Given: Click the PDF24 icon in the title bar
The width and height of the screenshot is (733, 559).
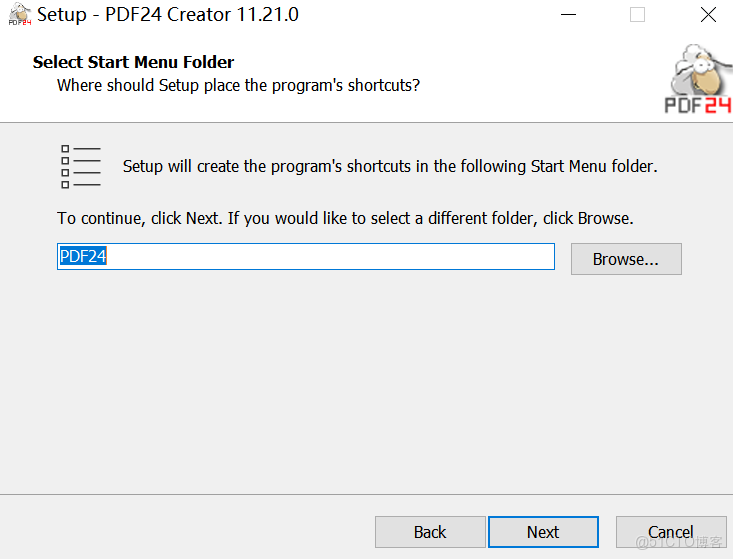Looking at the screenshot, I should [x=19, y=15].
